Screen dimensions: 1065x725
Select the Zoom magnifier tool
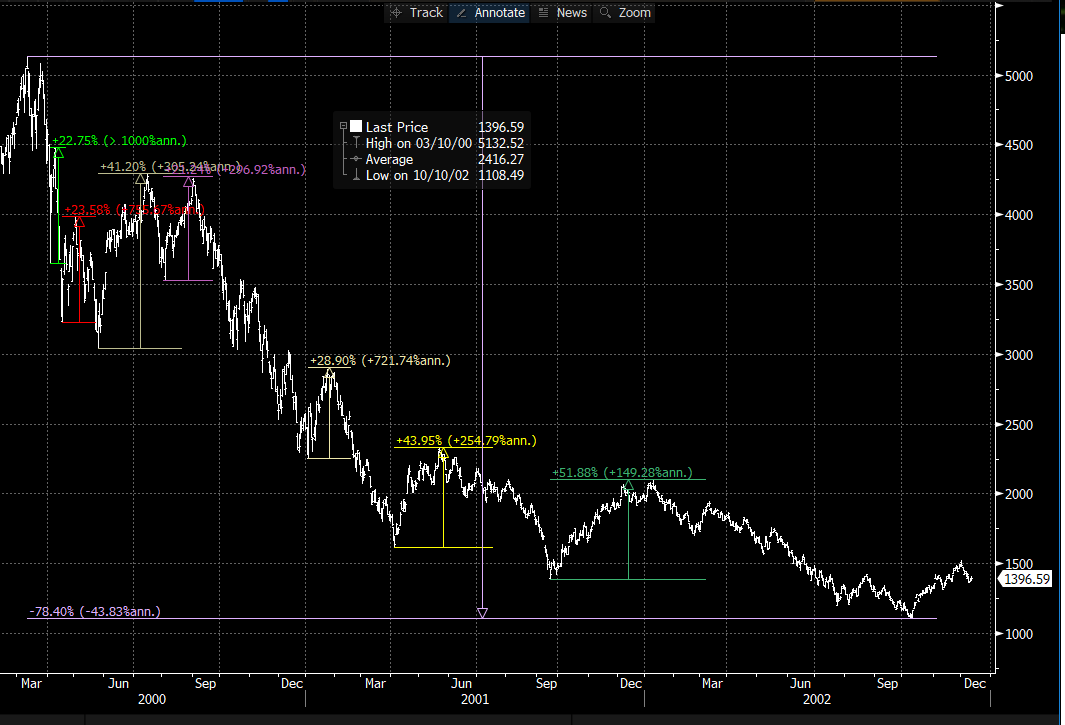click(626, 13)
